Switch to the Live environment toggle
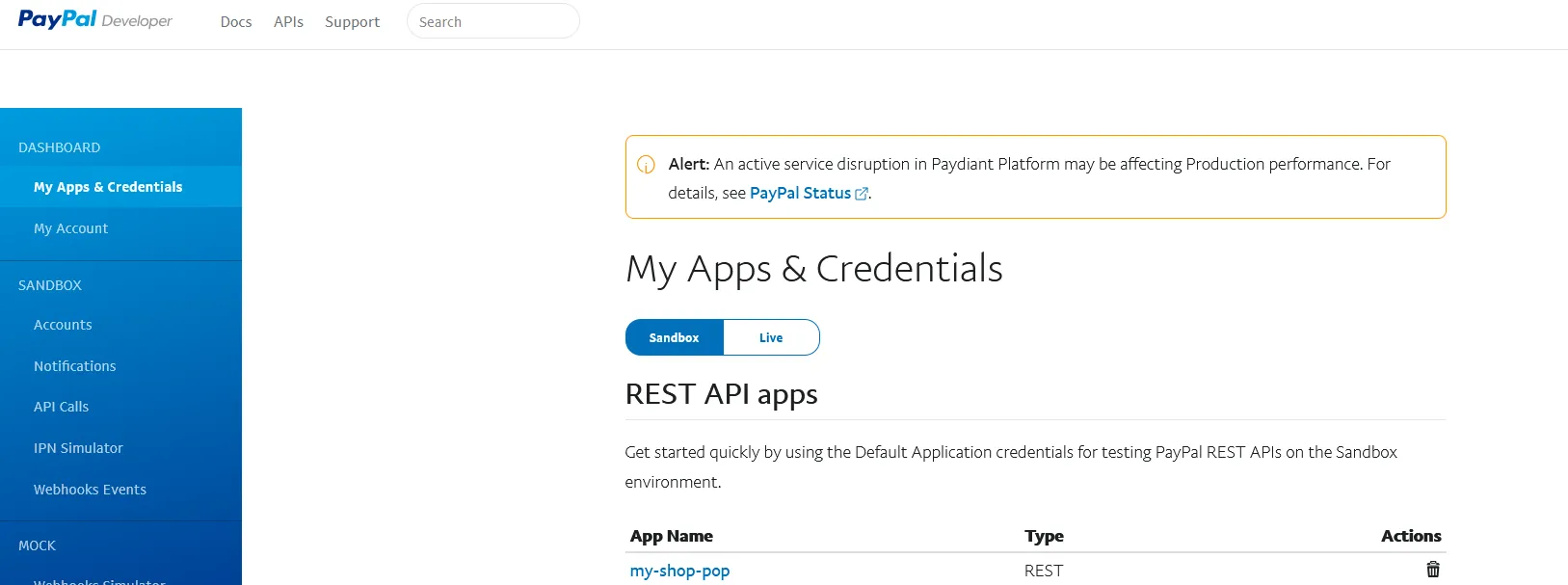Screen dimensions: 1568x585 771,337
